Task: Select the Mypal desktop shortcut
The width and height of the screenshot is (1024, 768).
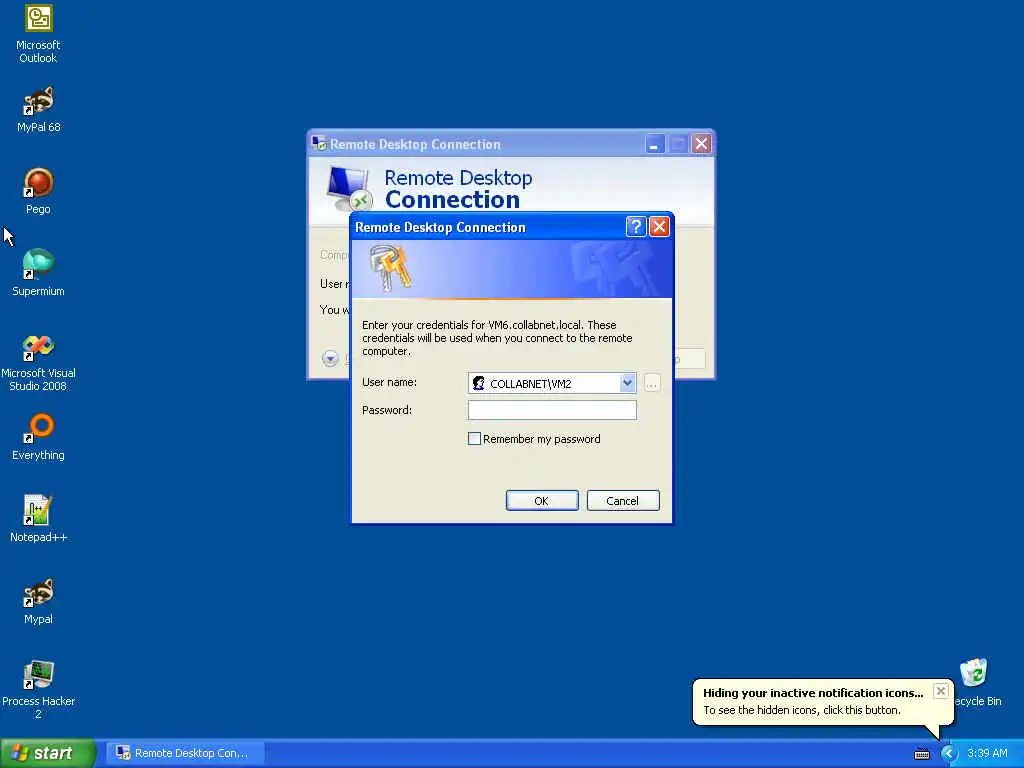Action: (x=38, y=601)
